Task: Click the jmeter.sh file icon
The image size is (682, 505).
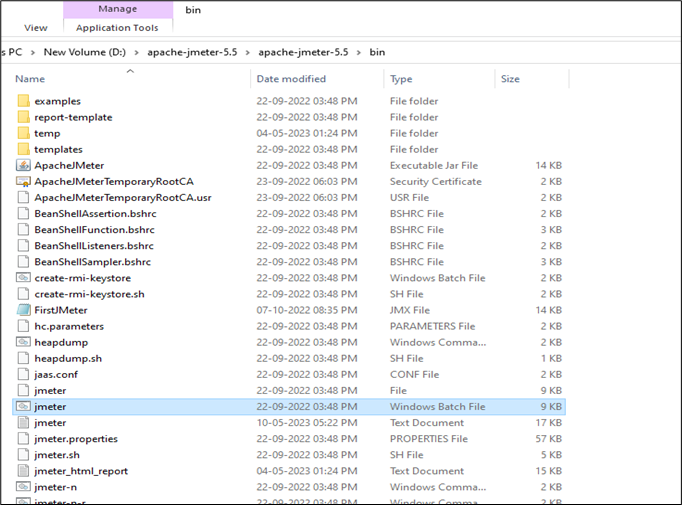Action: [x=23, y=455]
